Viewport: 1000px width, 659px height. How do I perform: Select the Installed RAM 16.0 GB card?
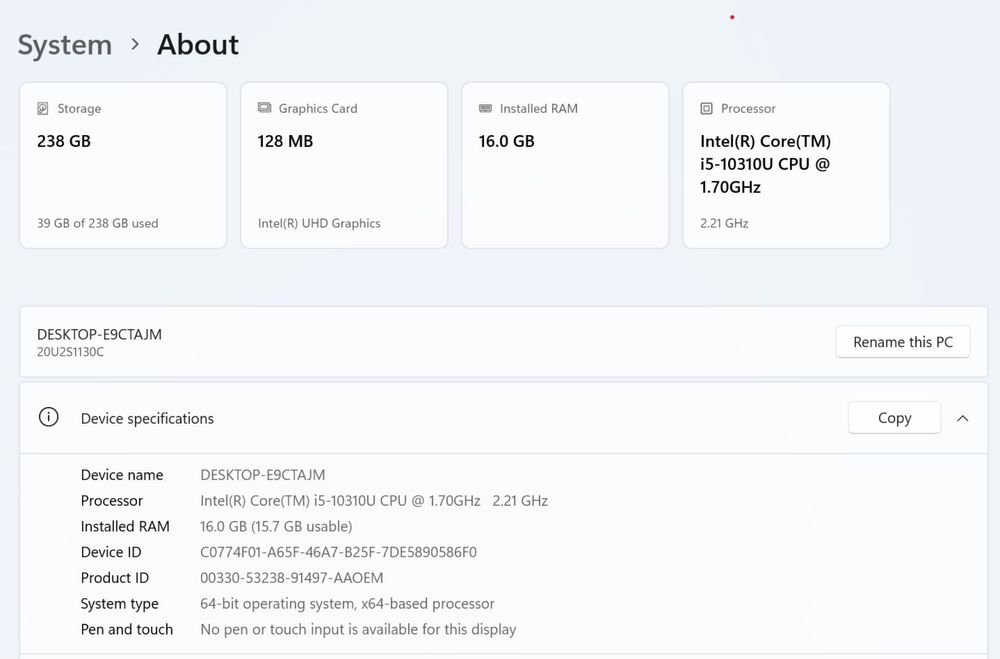[565, 165]
